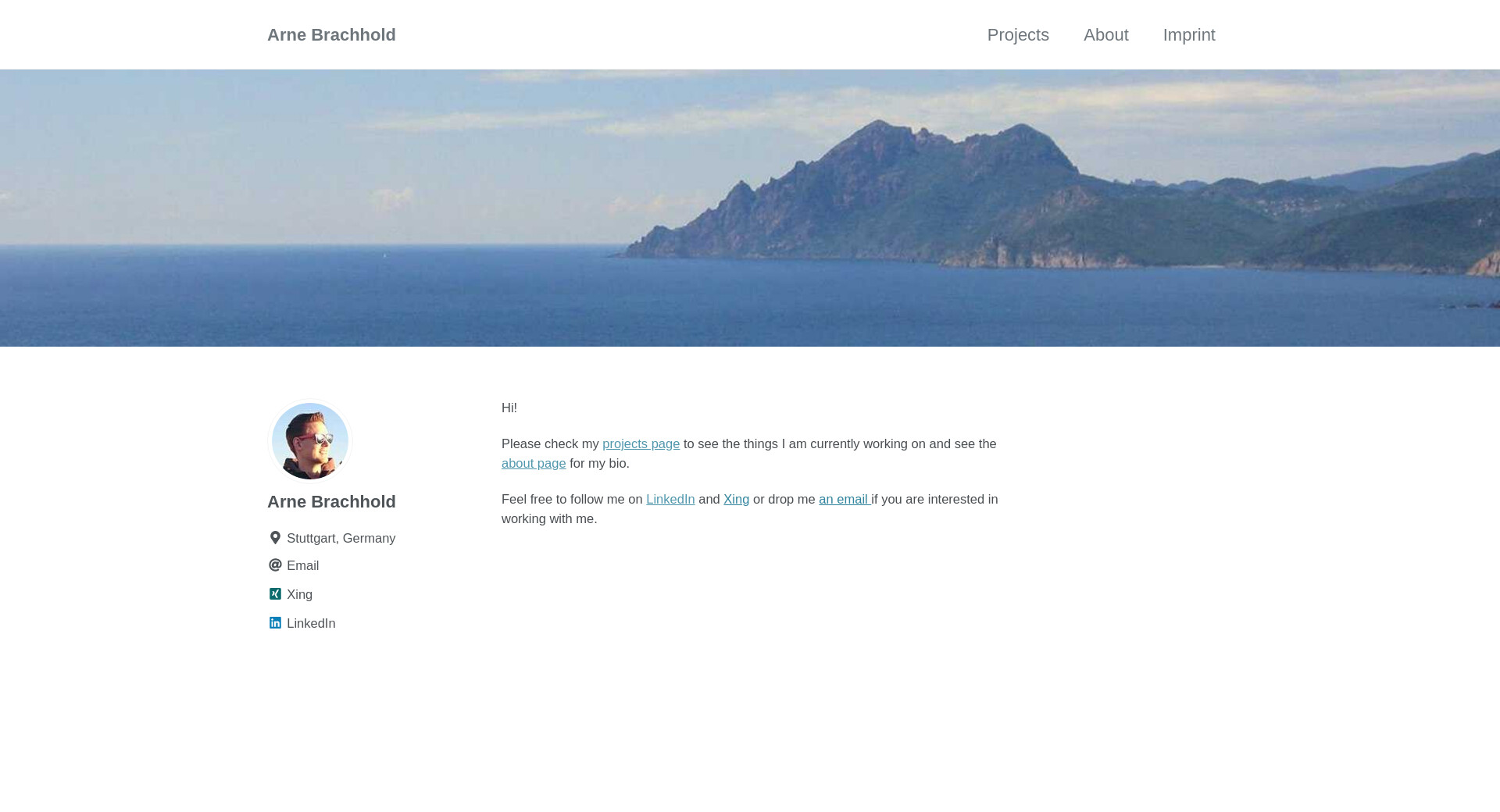Follow the 'projects page' text link
The width and height of the screenshot is (1500, 812).
click(x=641, y=443)
